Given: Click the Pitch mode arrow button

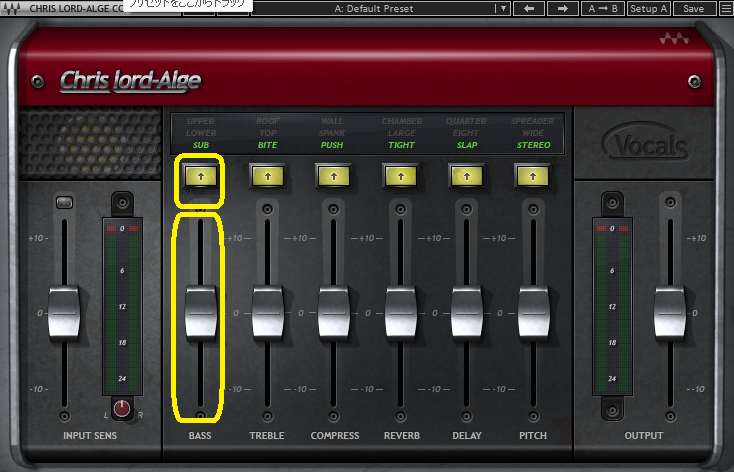Looking at the screenshot, I should point(533,176).
